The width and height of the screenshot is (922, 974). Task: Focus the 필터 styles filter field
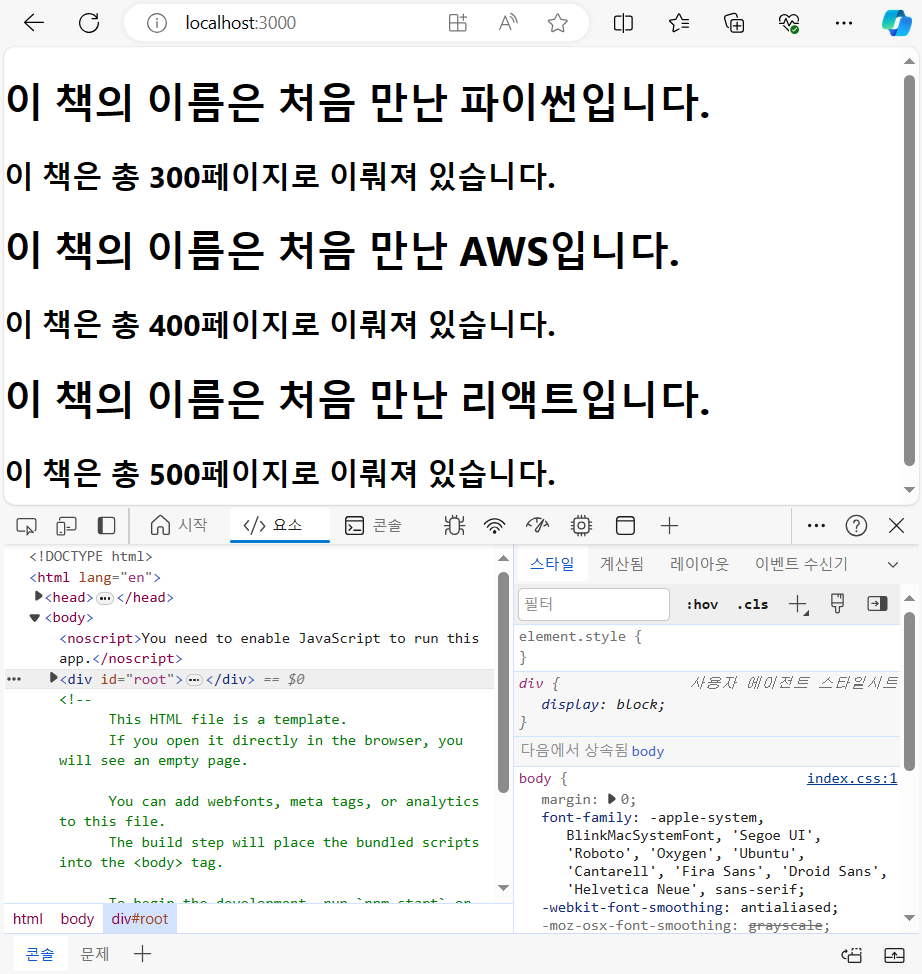(x=593, y=604)
